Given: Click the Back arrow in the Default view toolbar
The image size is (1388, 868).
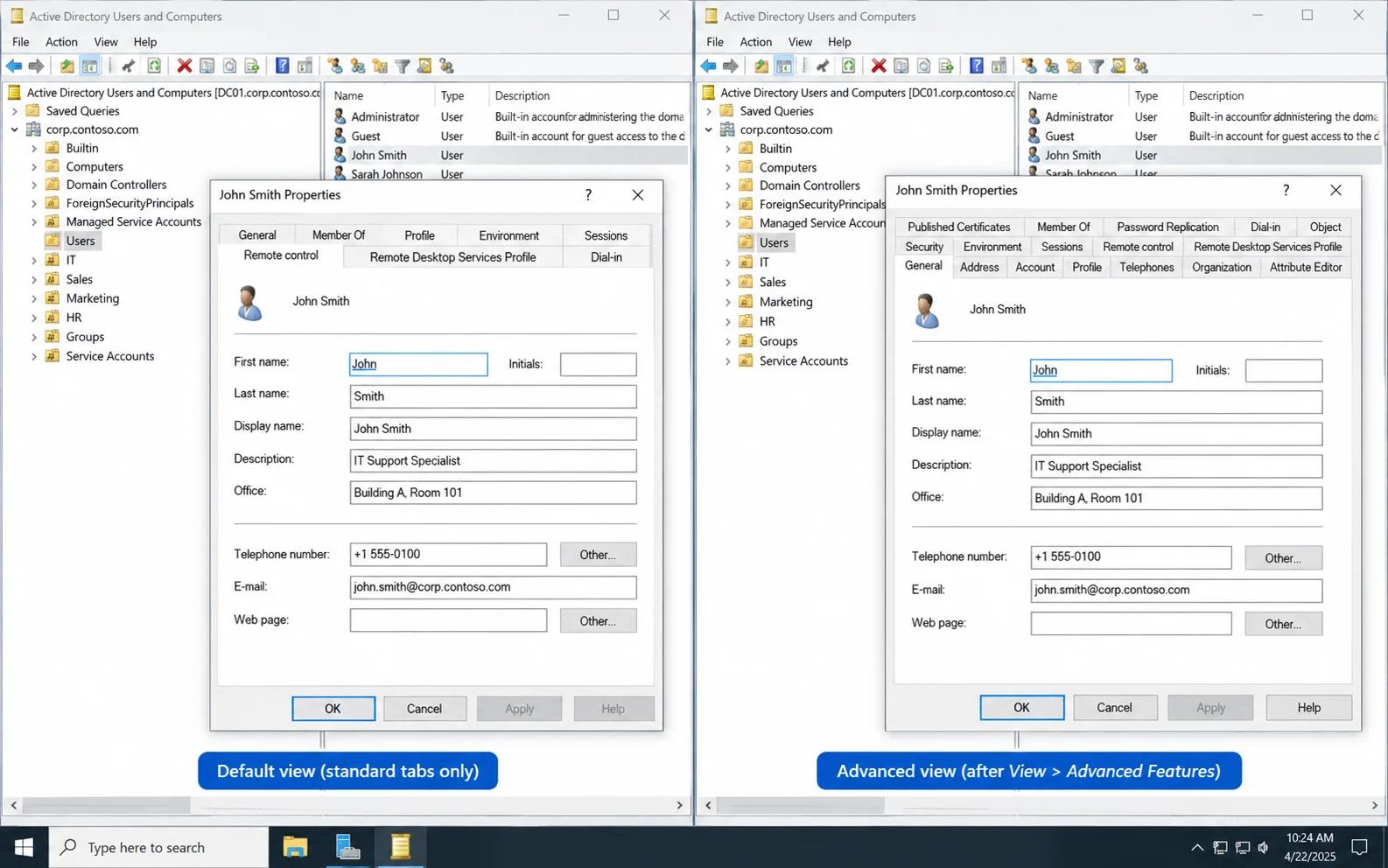Looking at the screenshot, I should (x=14, y=66).
